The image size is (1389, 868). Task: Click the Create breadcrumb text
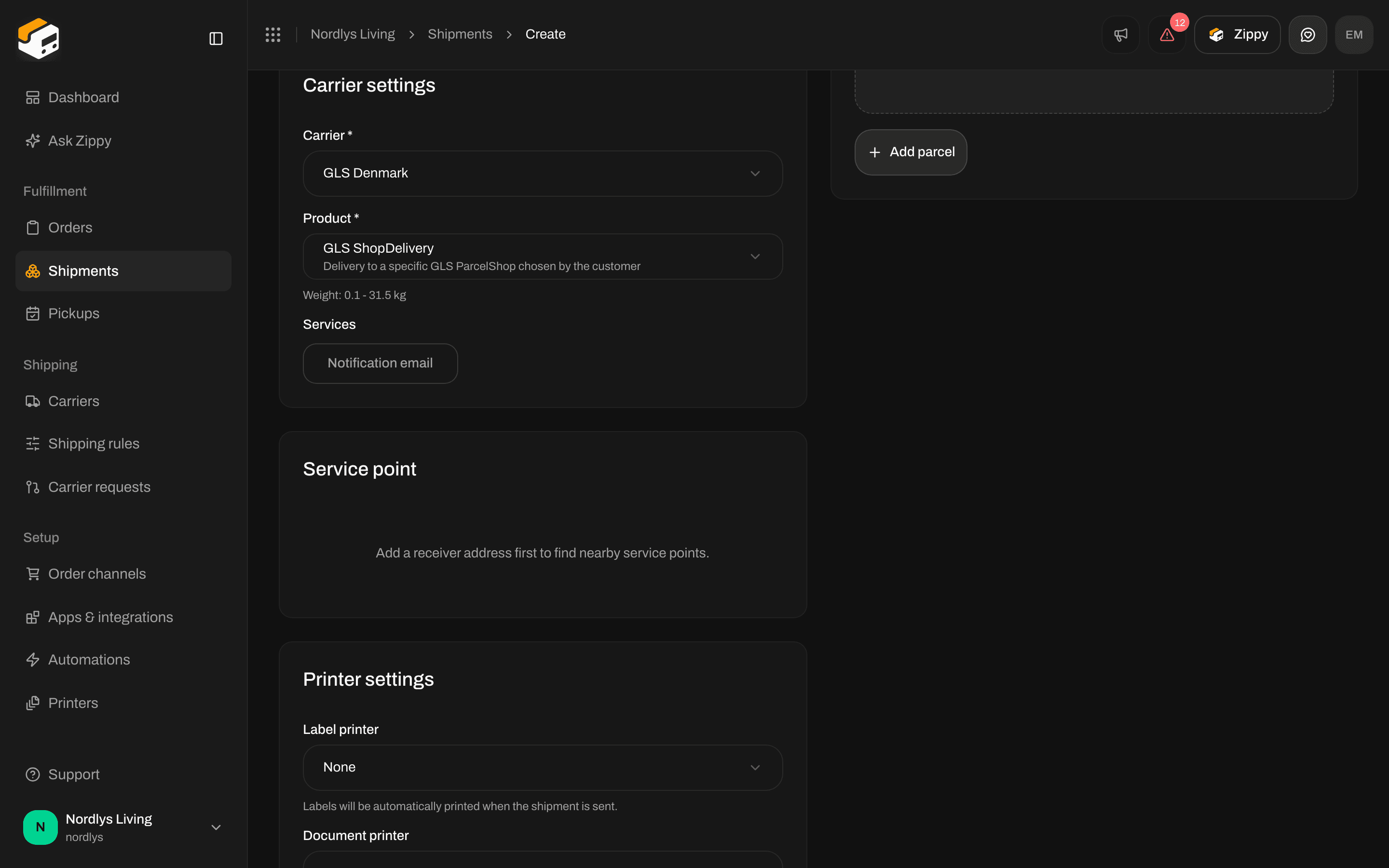(545, 34)
